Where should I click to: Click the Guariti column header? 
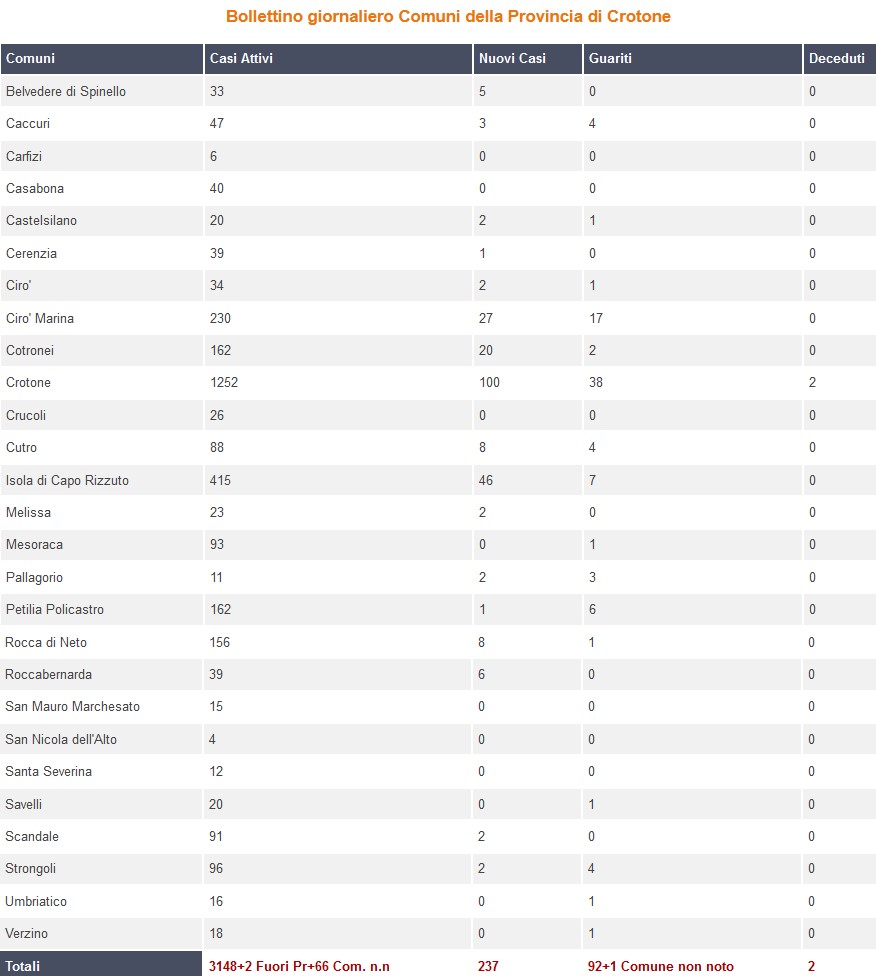tap(610, 59)
